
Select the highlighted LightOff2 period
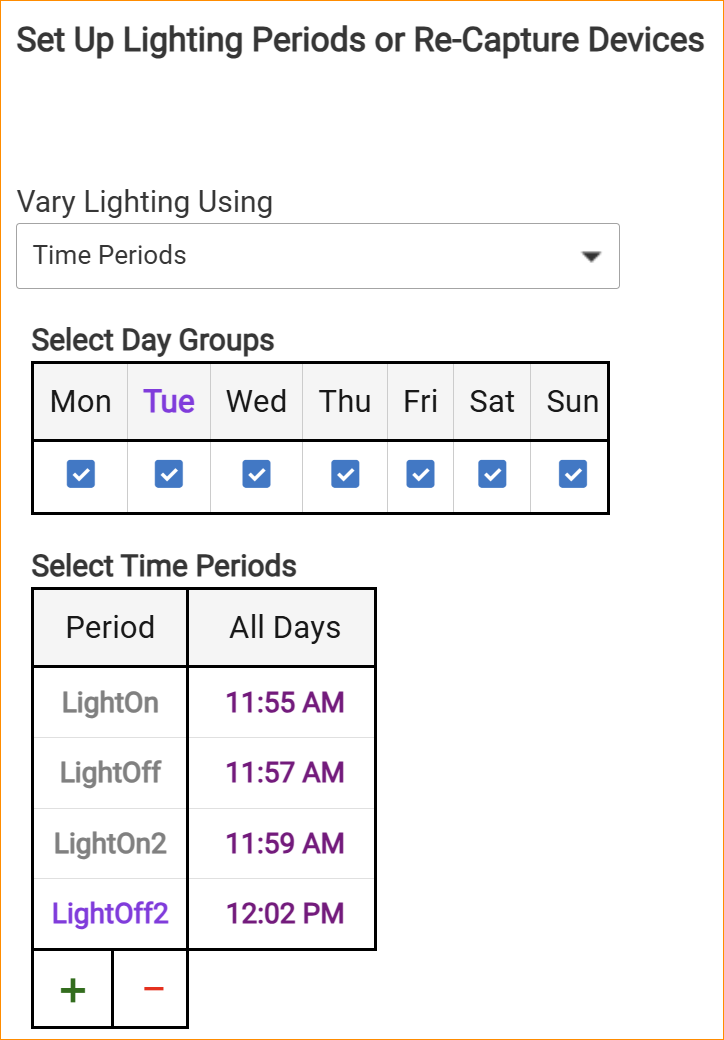coord(110,913)
